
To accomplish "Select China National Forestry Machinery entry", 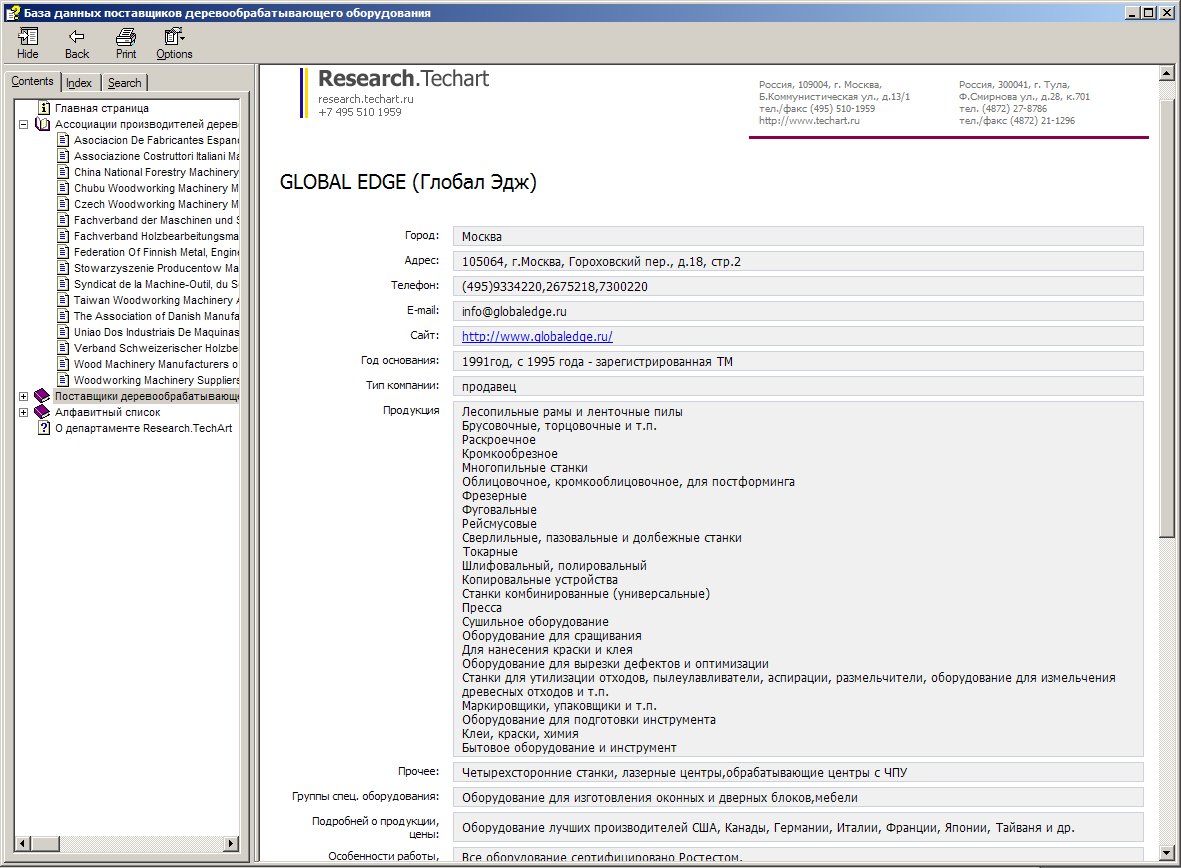I will (156, 172).
